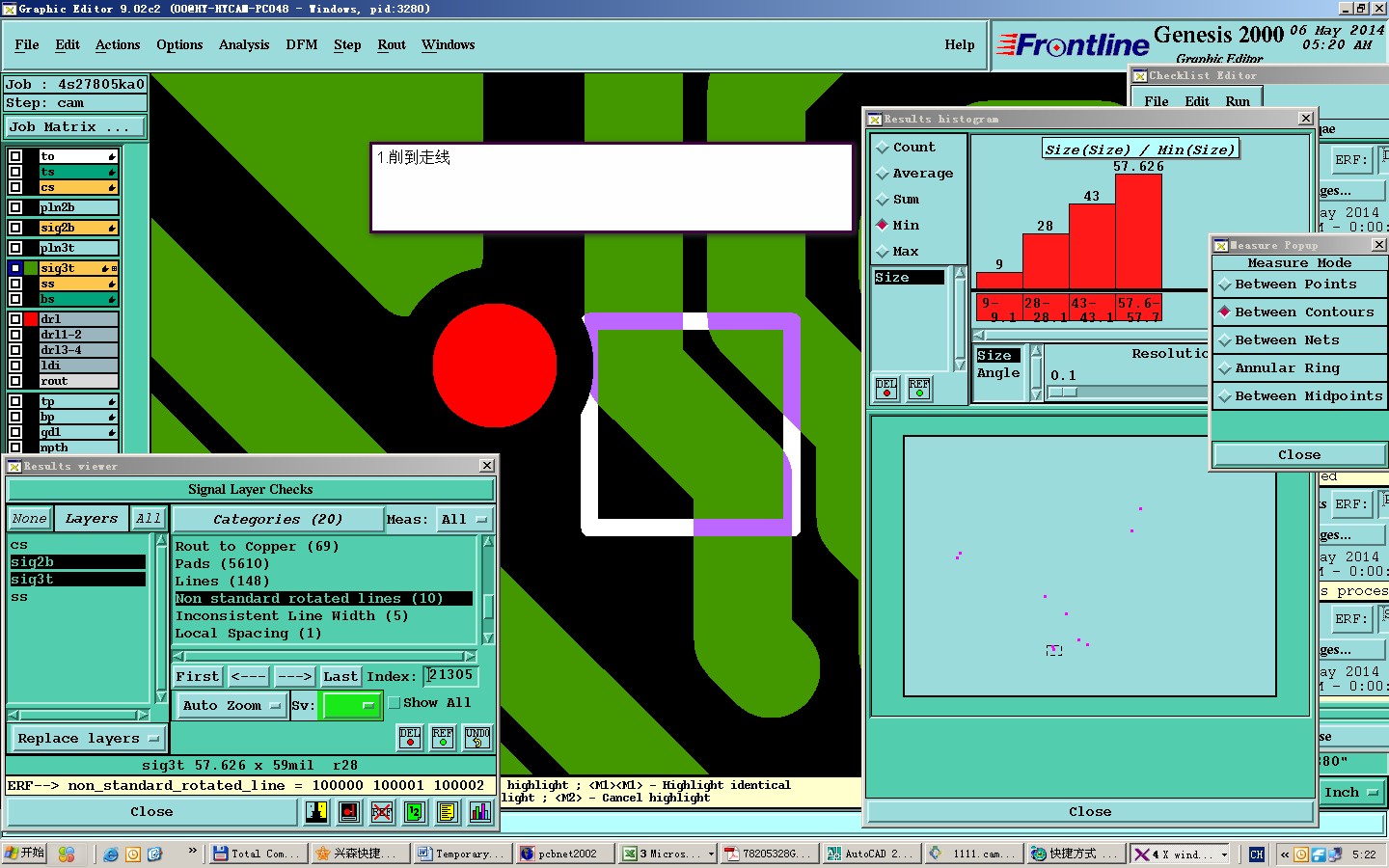Click Close in the Results histogram window
Viewport: 1389px width, 868px height.
(x=1090, y=812)
